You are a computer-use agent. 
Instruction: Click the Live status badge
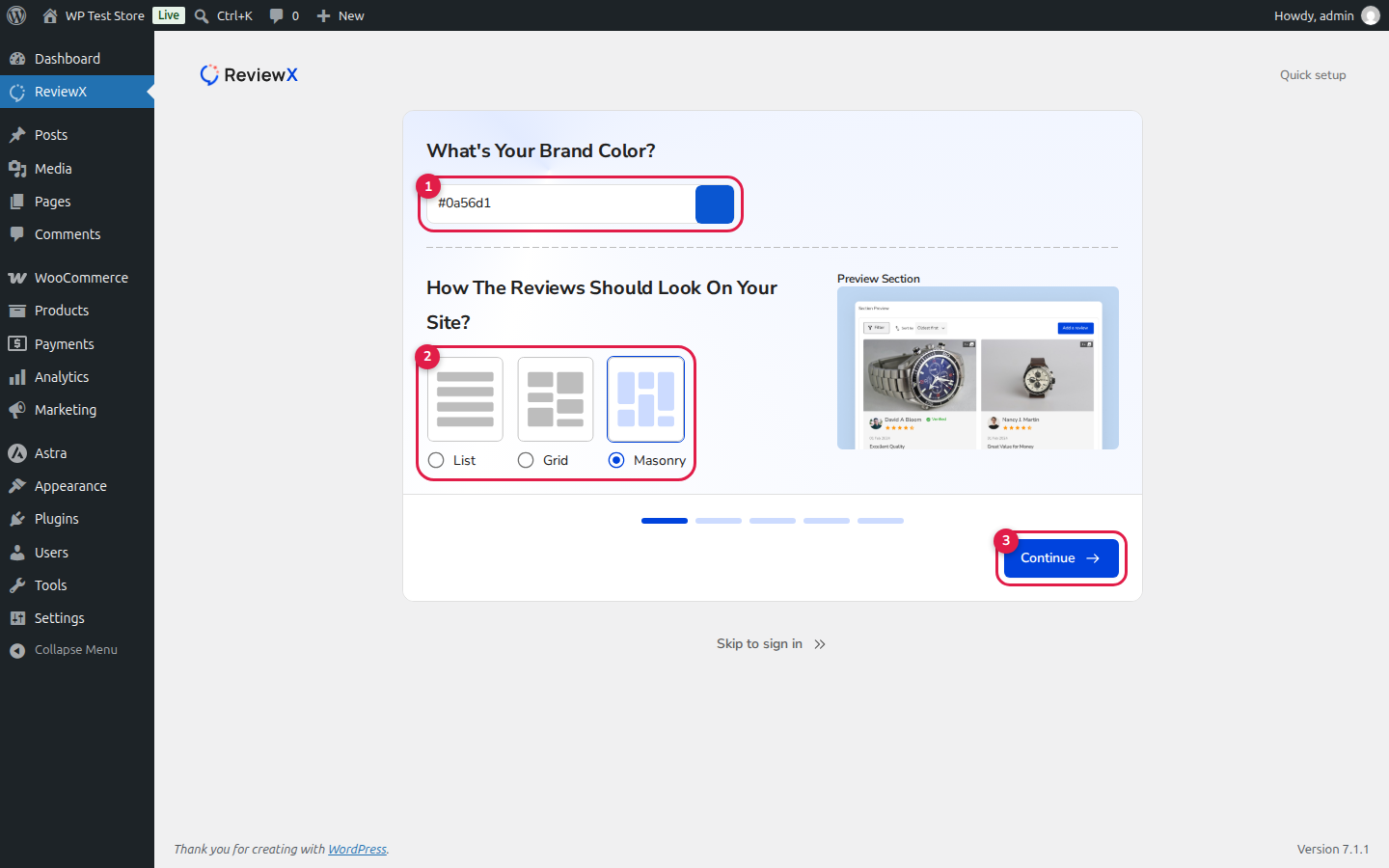169,15
